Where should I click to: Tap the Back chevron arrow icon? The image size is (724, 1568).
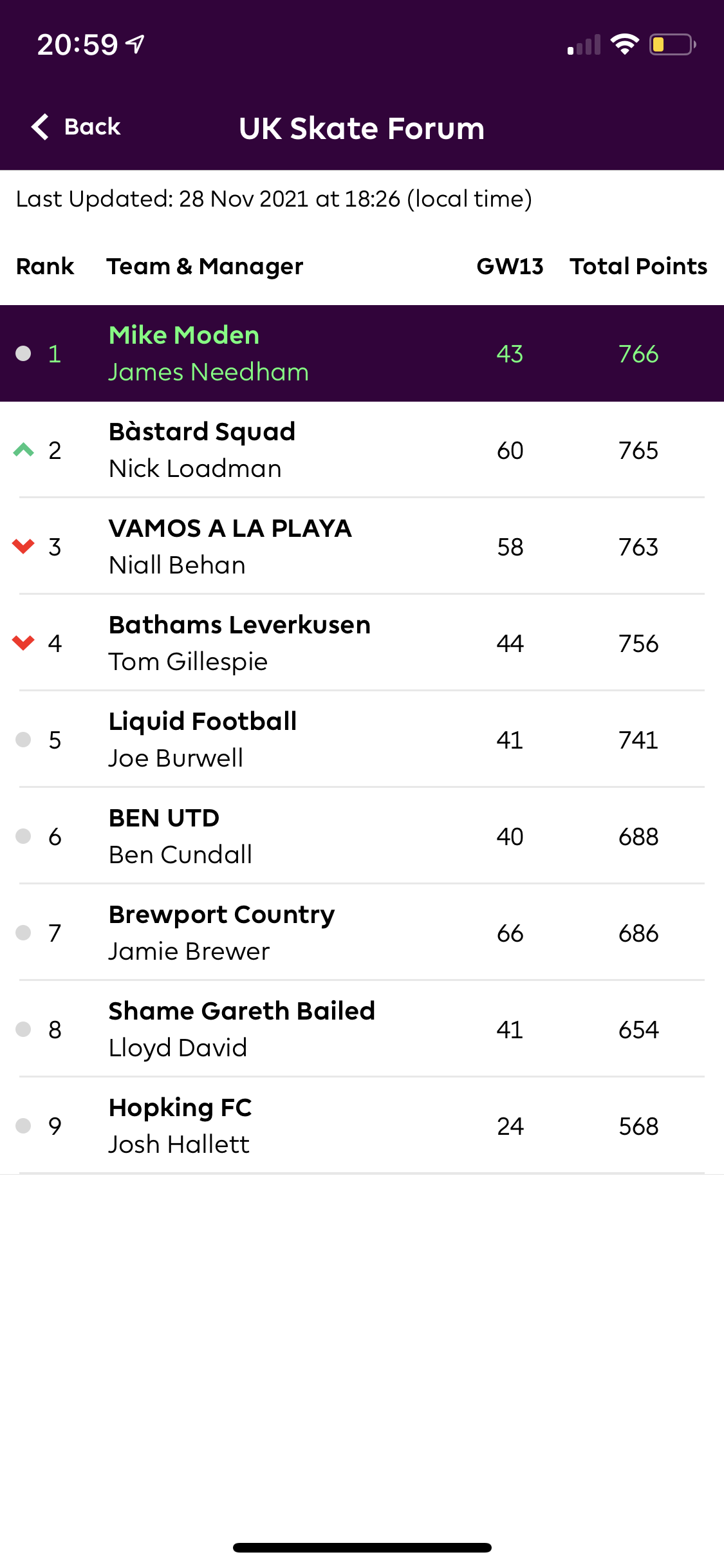[x=41, y=127]
